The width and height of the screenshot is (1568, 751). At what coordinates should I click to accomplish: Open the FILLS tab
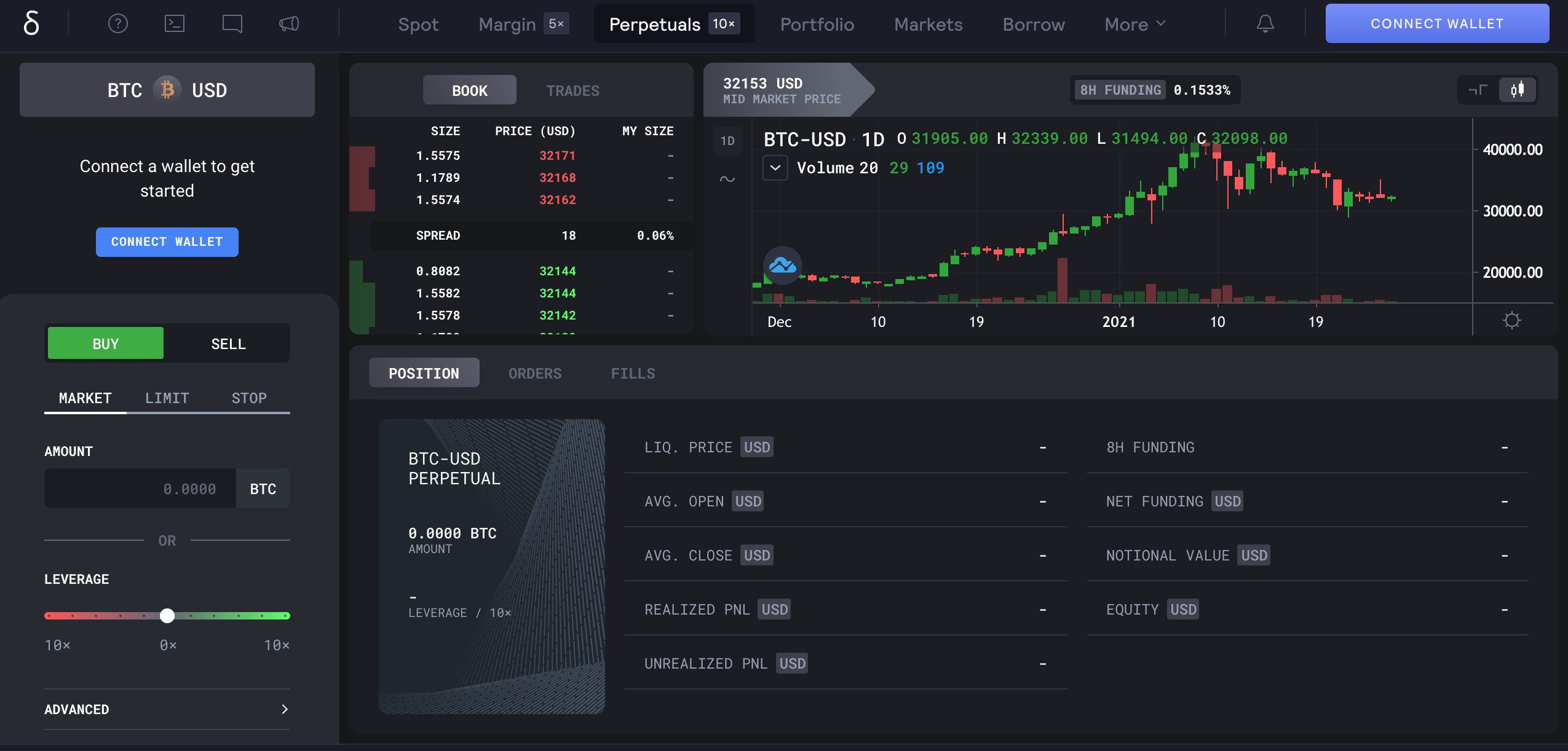633,373
